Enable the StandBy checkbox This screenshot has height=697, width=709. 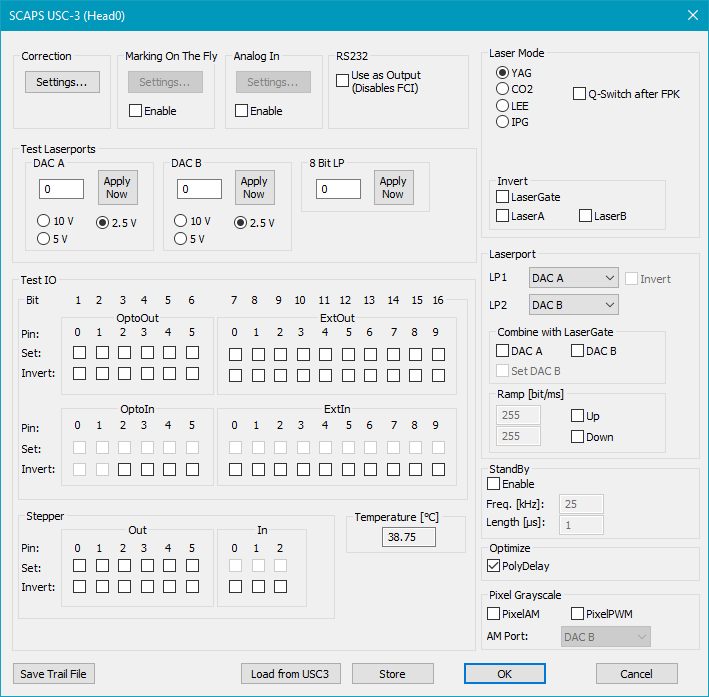[x=493, y=484]
